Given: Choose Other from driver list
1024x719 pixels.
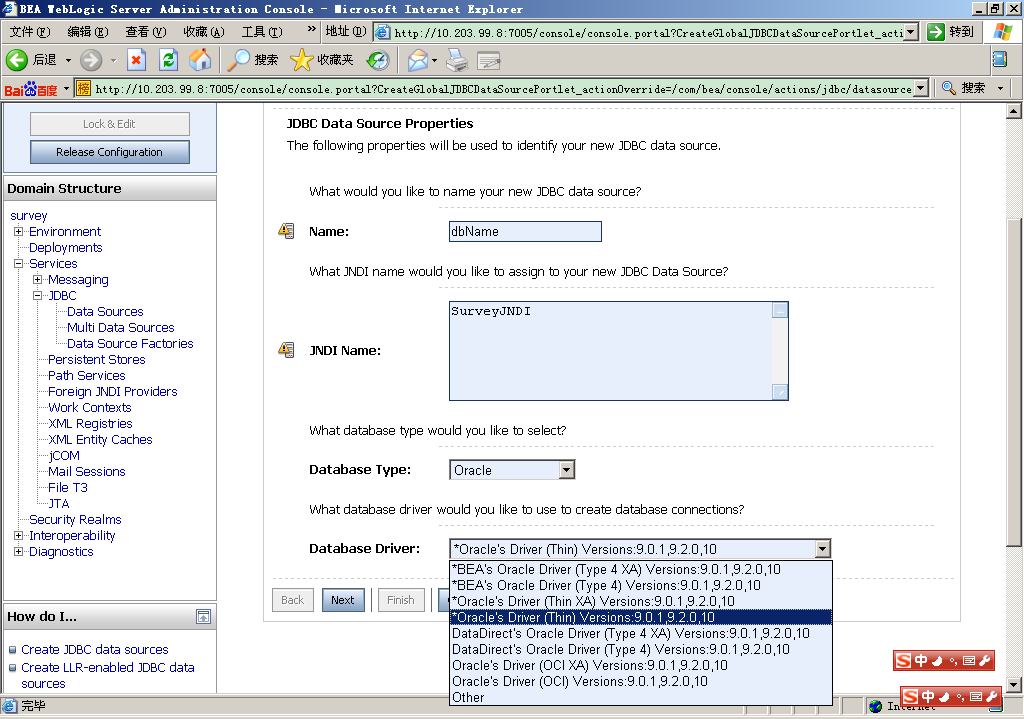Looking at the screenshot, I should pos(468,697).
